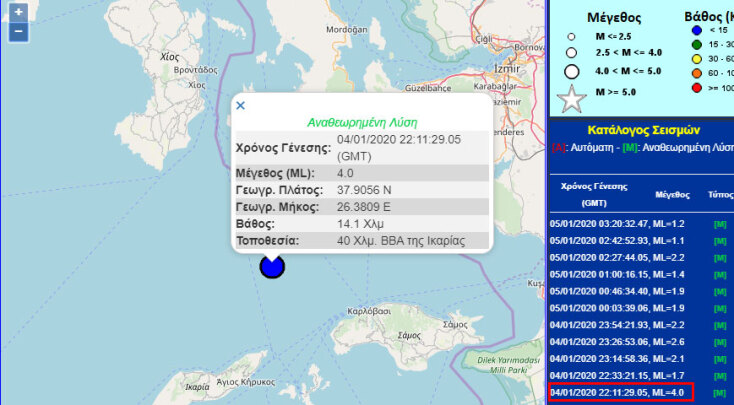Click the Χίος label on the map
The width and height of the screenshot is (734, 405).
click(x=170, y=58)
